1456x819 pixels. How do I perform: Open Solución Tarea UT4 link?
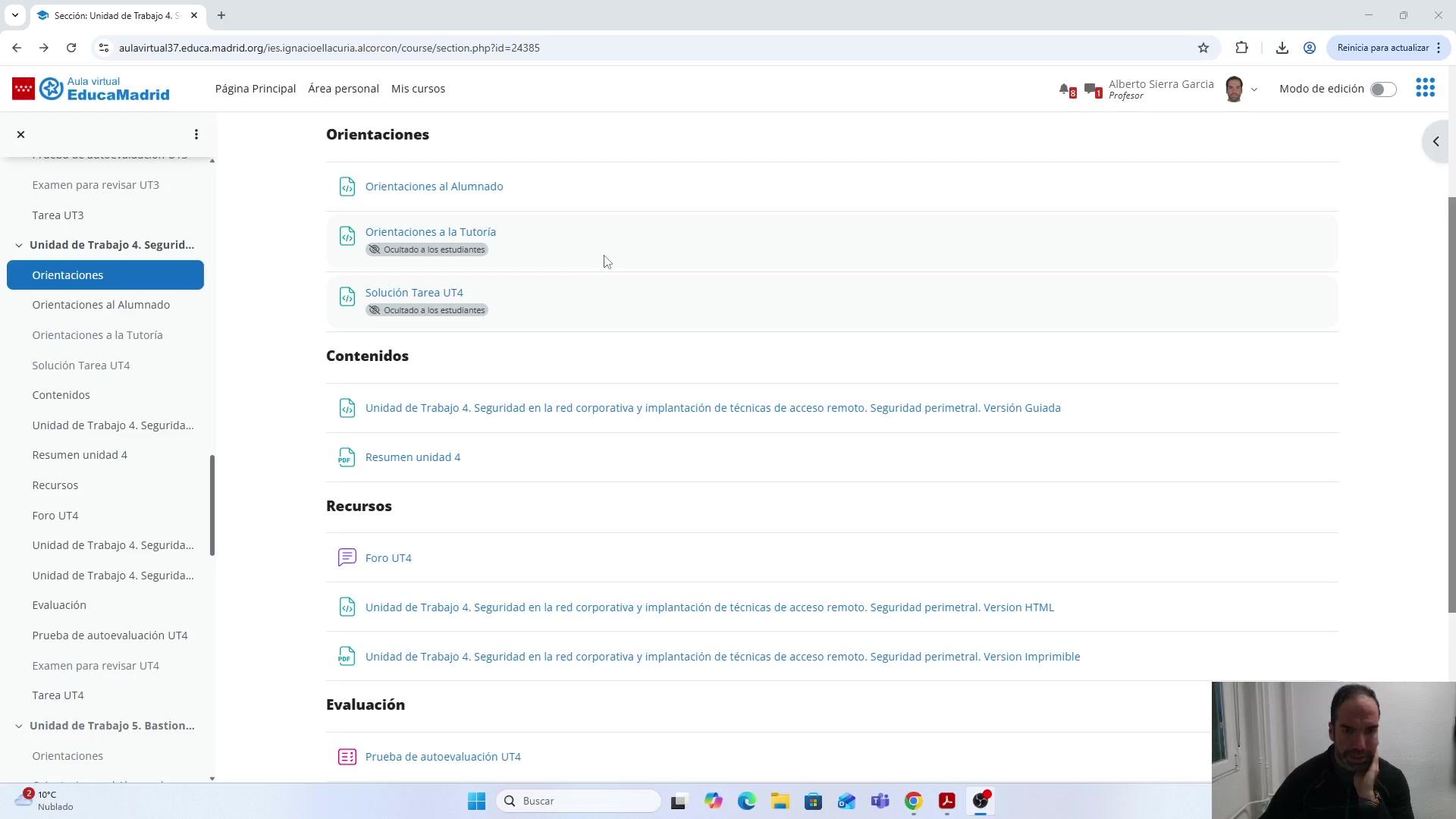click(x=414, y=293)
